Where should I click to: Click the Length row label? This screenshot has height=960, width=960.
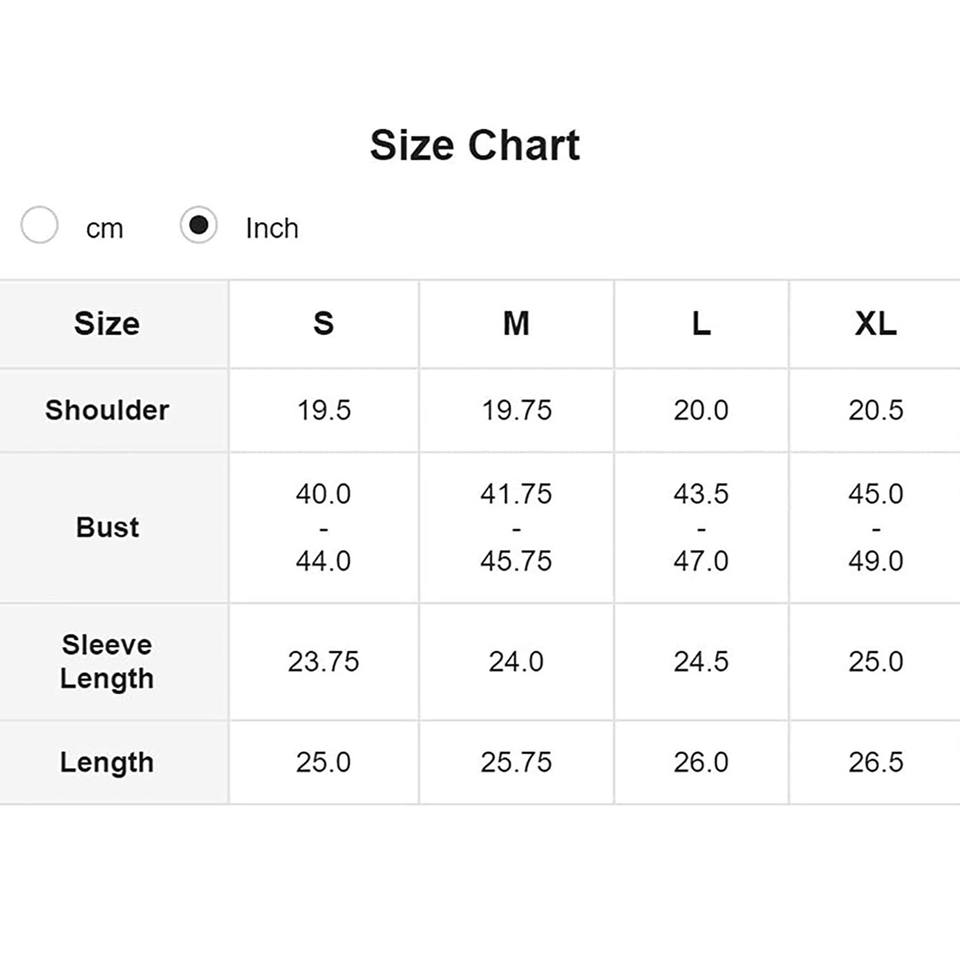[107, 762]
